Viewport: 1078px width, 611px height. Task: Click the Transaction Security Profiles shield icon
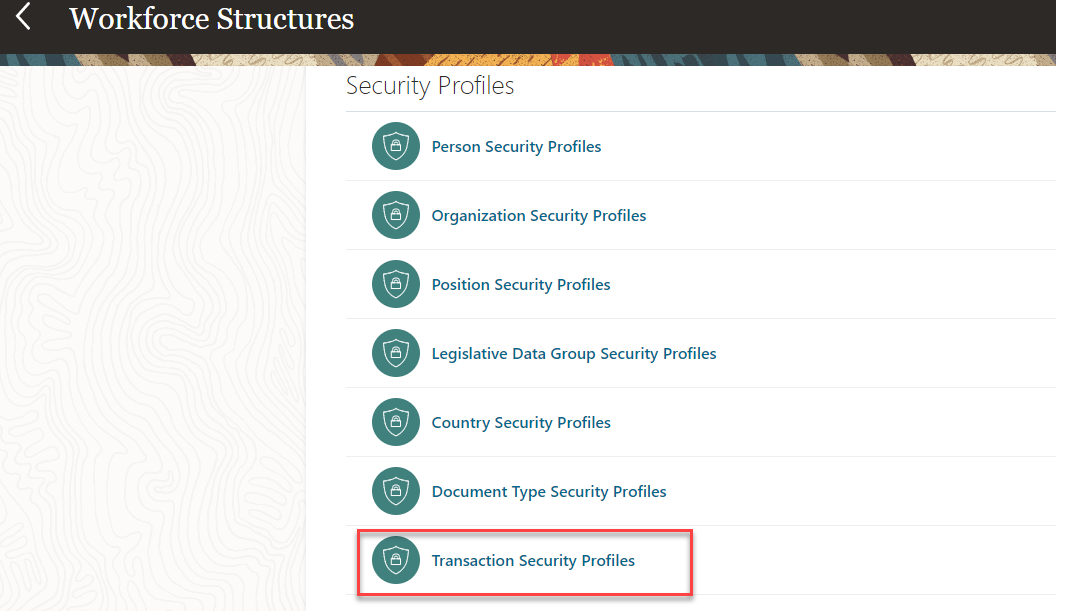[396, 561]
